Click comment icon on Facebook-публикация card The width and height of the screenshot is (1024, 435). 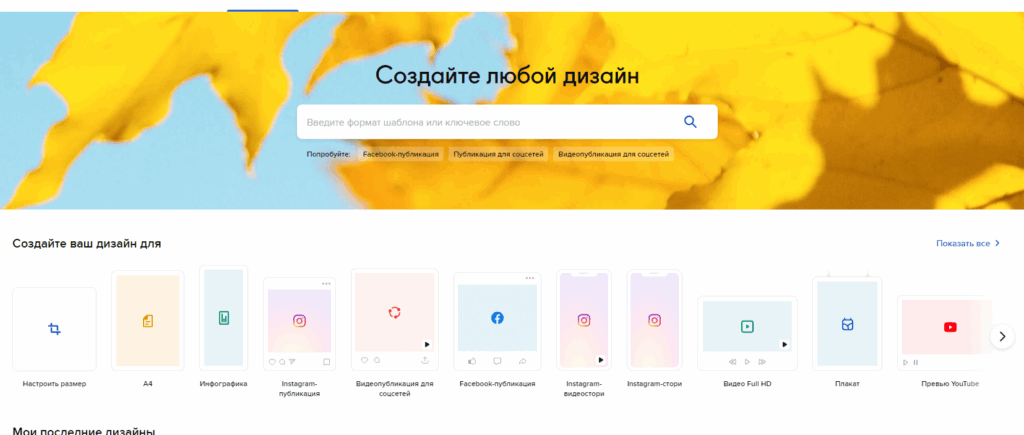pos(497,361)
